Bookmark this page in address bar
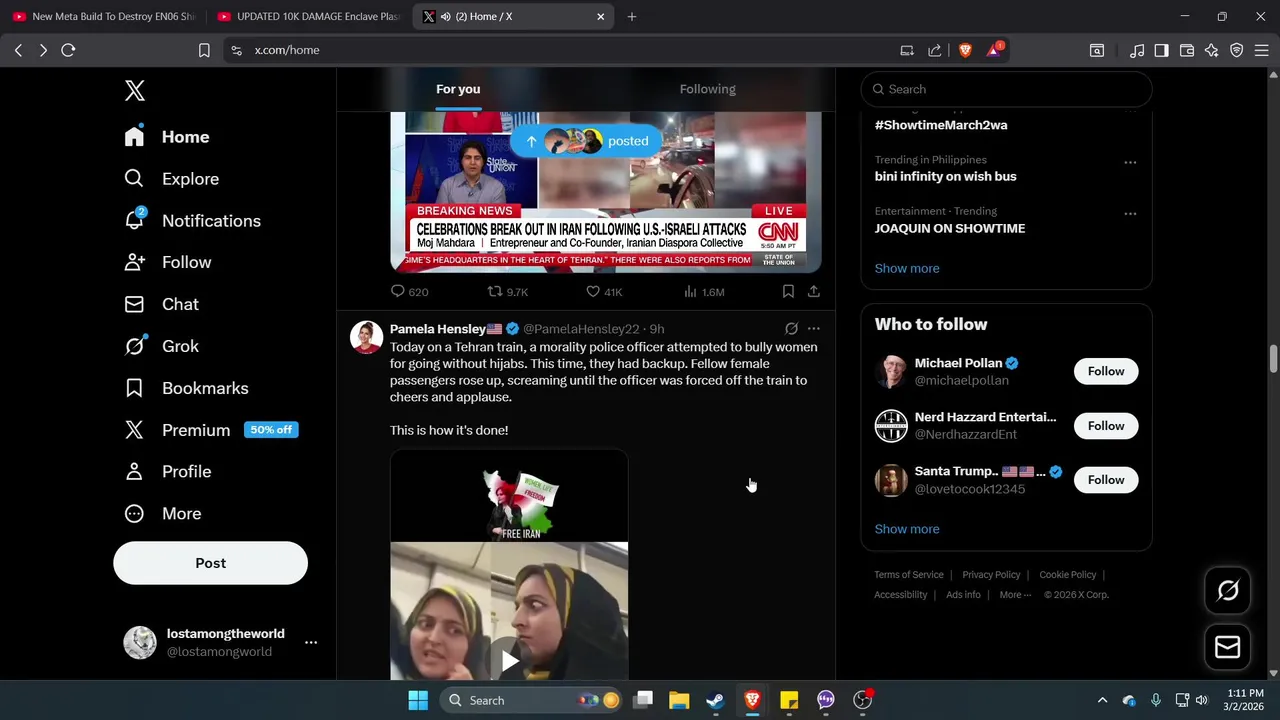This screenshot has height=720, width=1280. click(x=204, y=50)
